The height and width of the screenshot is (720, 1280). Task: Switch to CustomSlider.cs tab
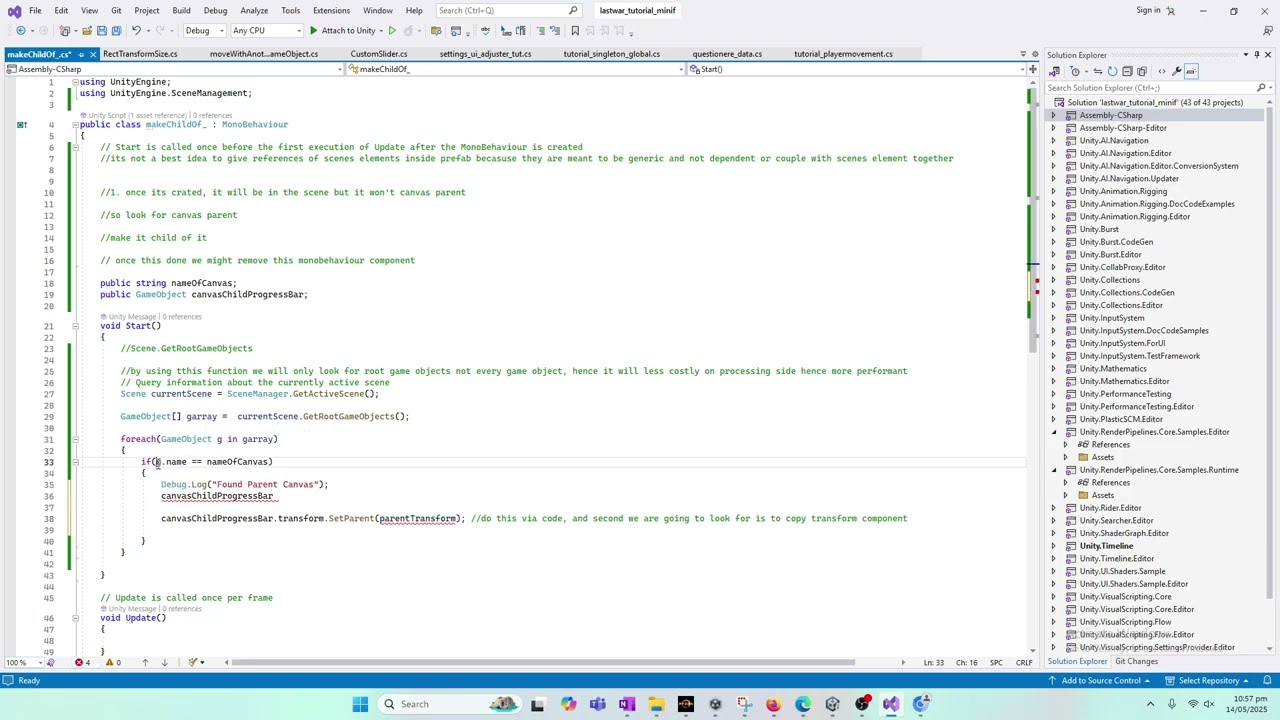point(379,54)
